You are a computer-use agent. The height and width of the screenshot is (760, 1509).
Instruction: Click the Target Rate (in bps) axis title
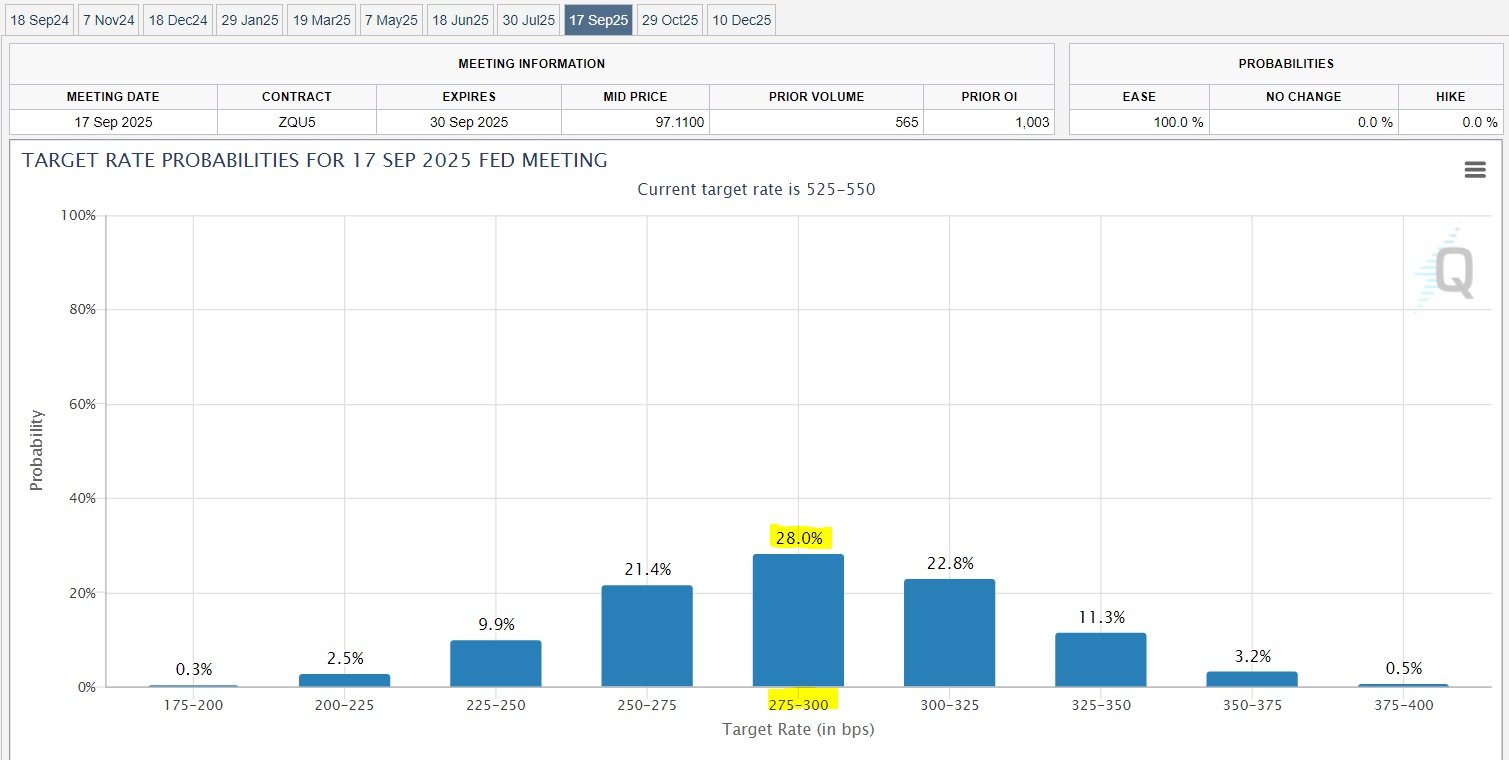coord(798,730)
